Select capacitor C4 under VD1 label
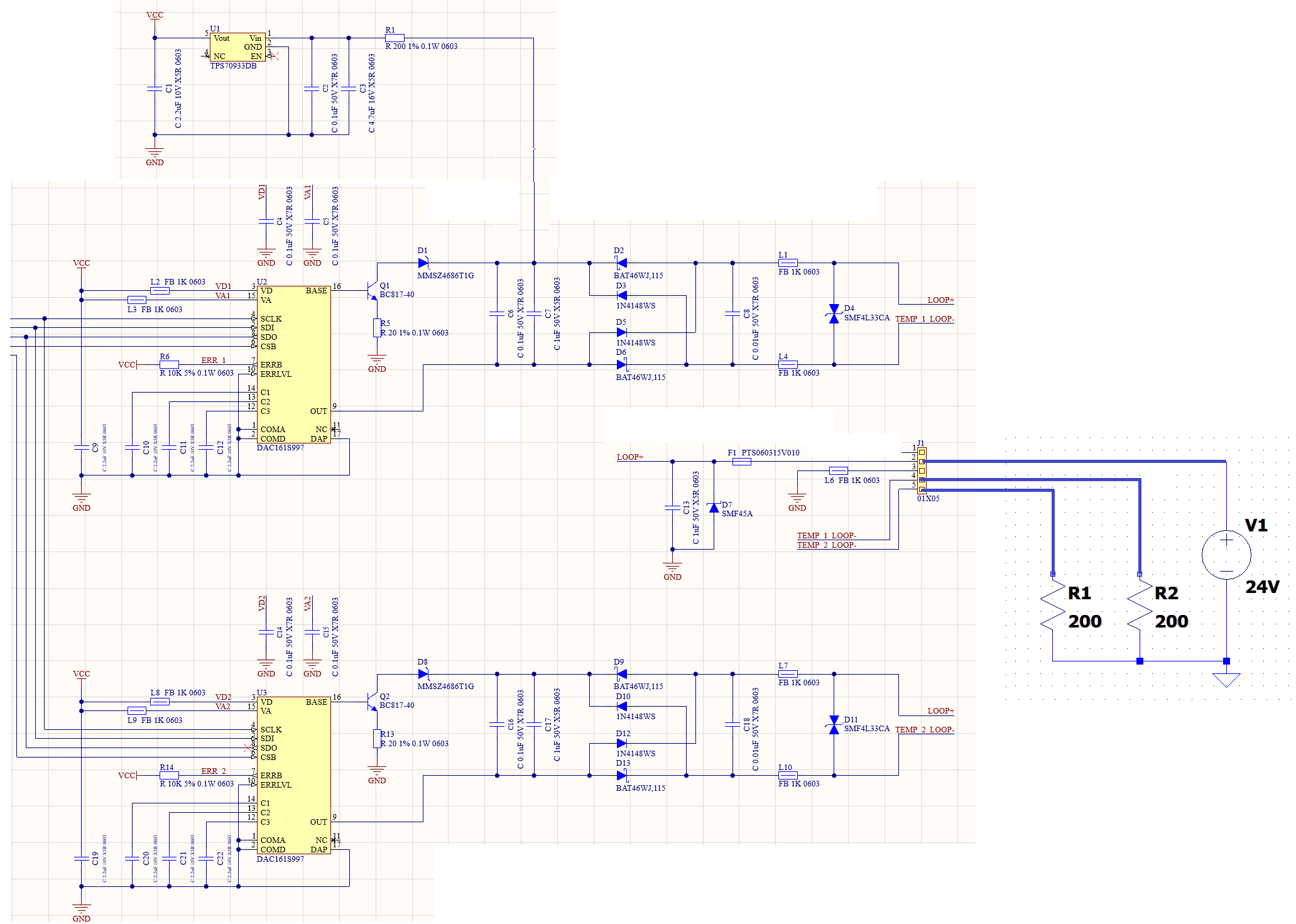Viewport: 1296px width, 924px height. coord(266,221)
